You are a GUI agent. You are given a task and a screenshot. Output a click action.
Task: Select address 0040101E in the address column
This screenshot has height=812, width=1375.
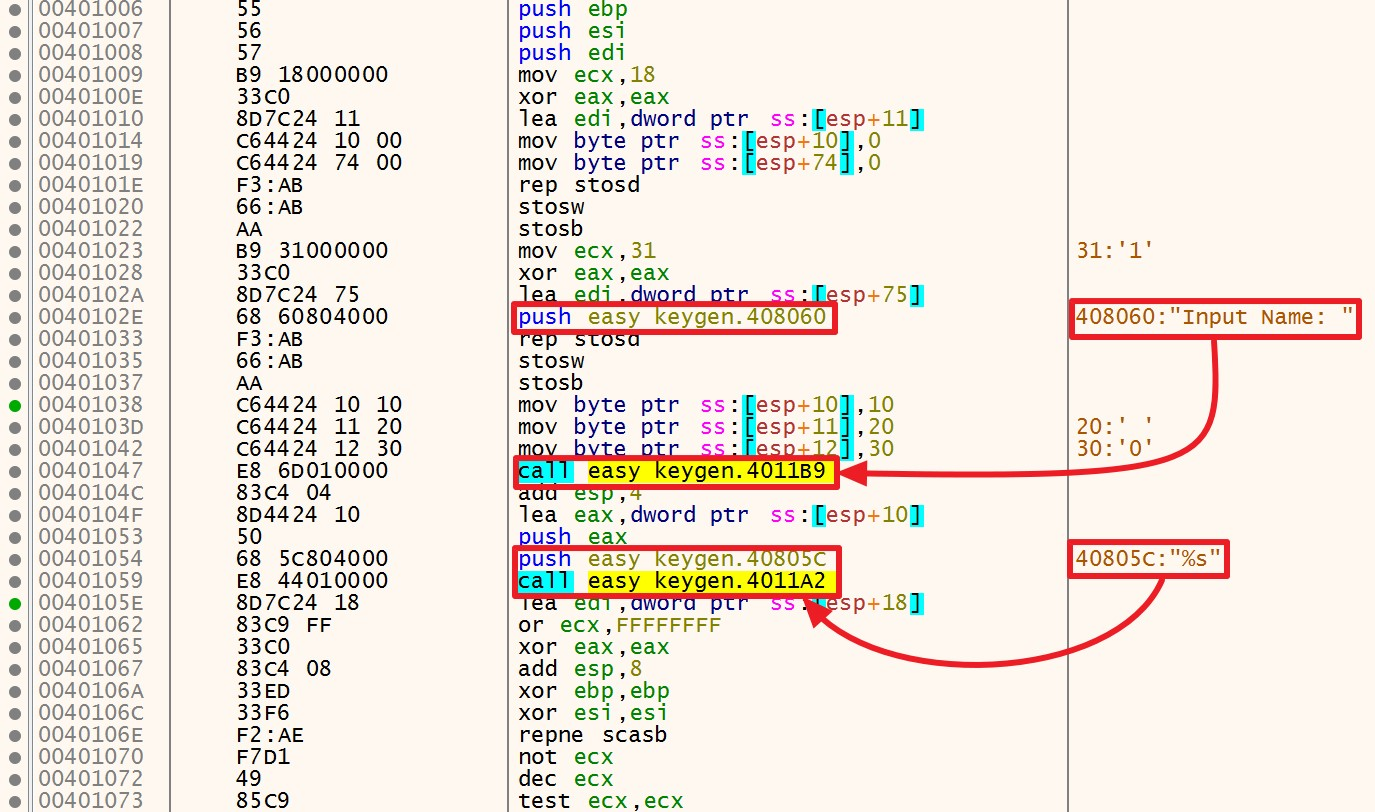[90, 185]
